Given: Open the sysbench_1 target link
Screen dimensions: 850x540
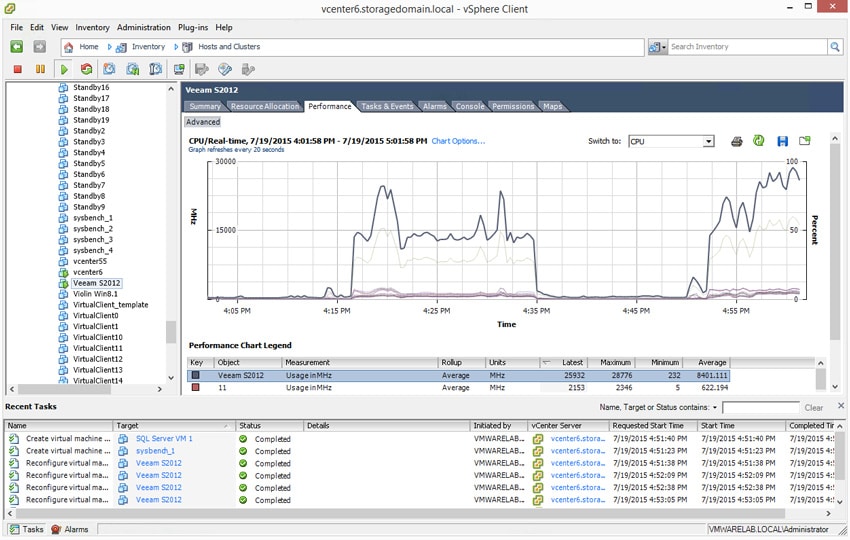Looking at the screenshot, I should click(x=155, y=451).
